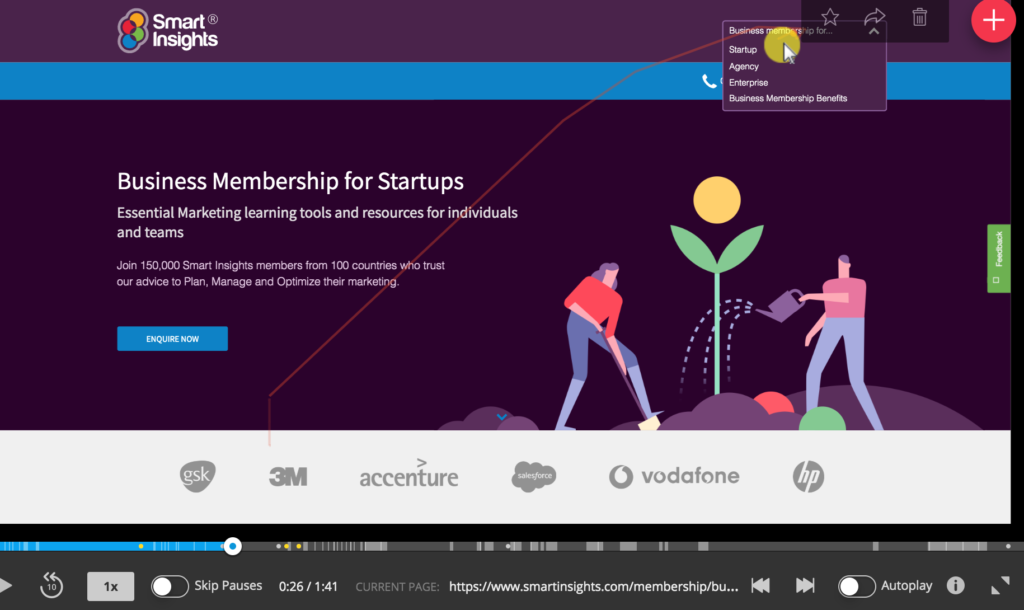
Task: Toggle the Skip Pauses switch
Action: [x=170, y=586]
